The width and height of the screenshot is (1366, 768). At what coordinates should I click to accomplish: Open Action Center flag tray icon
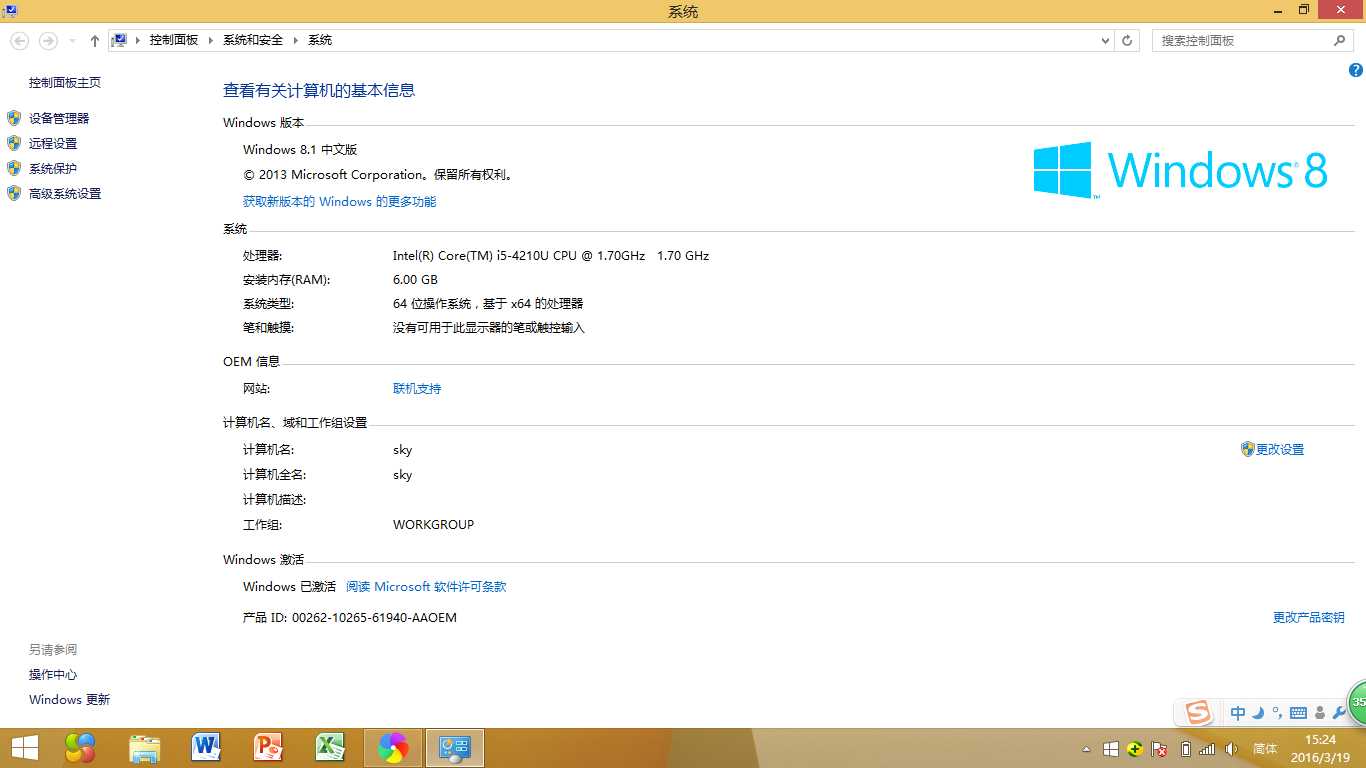coord(1160,749)
